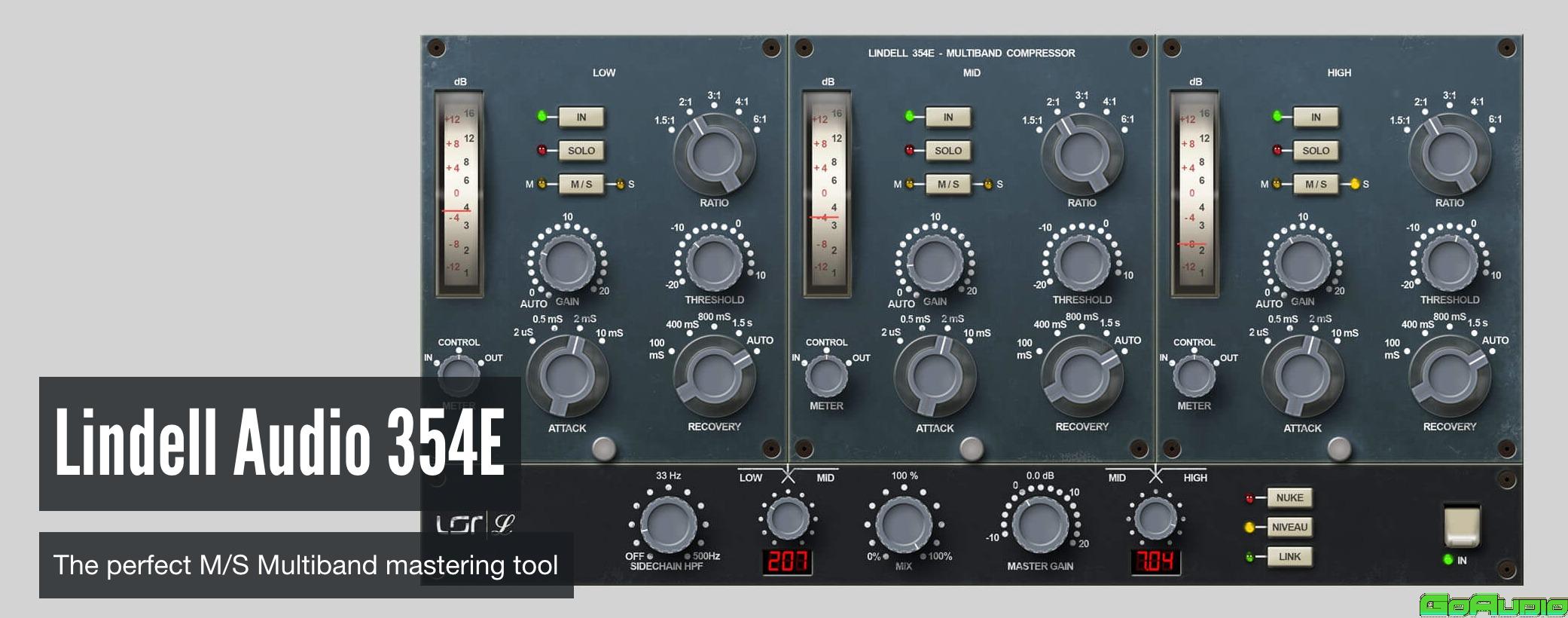Click the MID/HIGH crossover frequency knob

pyautogui.click(x=1155, y=519)
